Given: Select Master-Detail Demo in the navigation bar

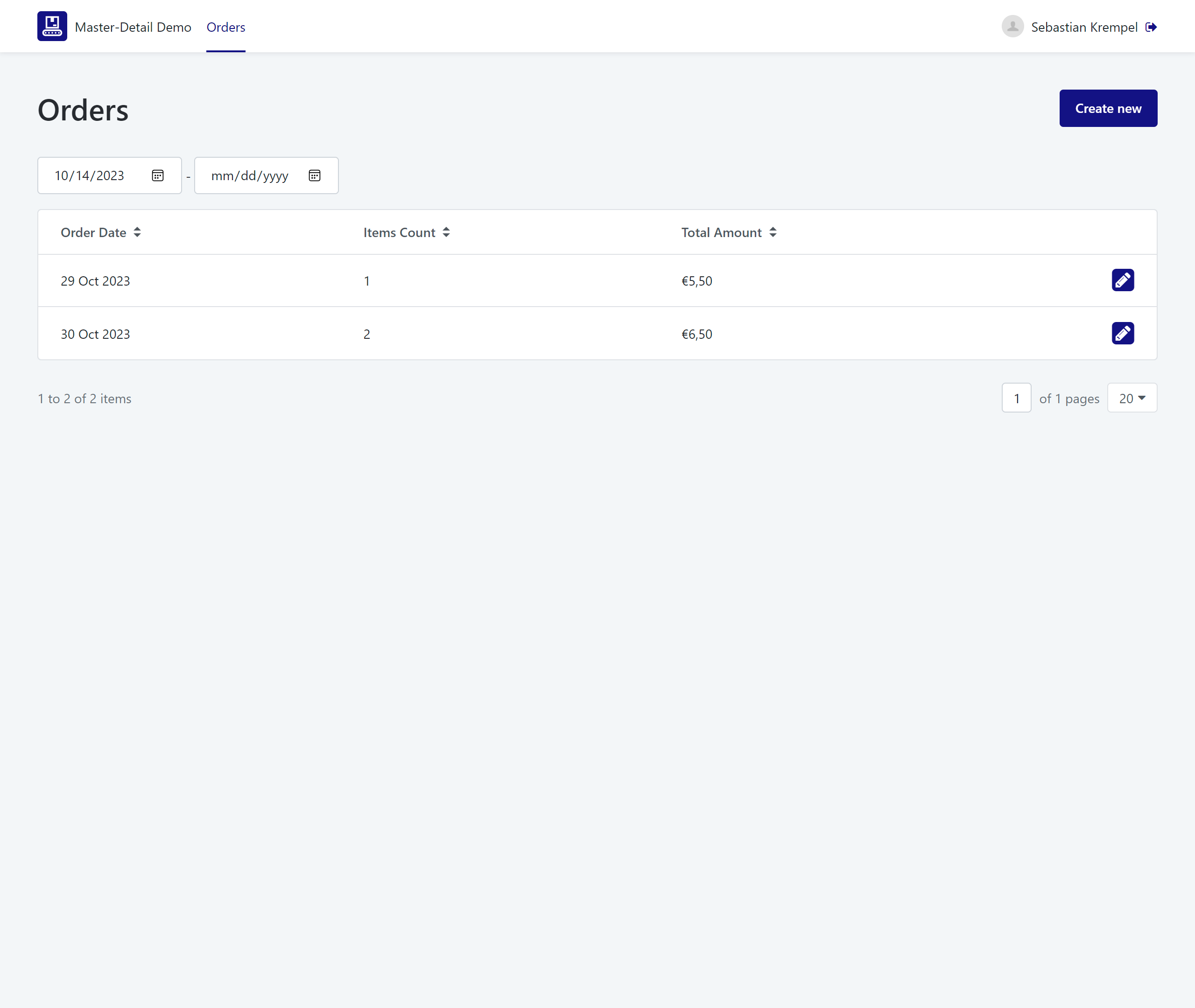Looking at the screenshot, I should pyautogui.click(x=133, y=27).
